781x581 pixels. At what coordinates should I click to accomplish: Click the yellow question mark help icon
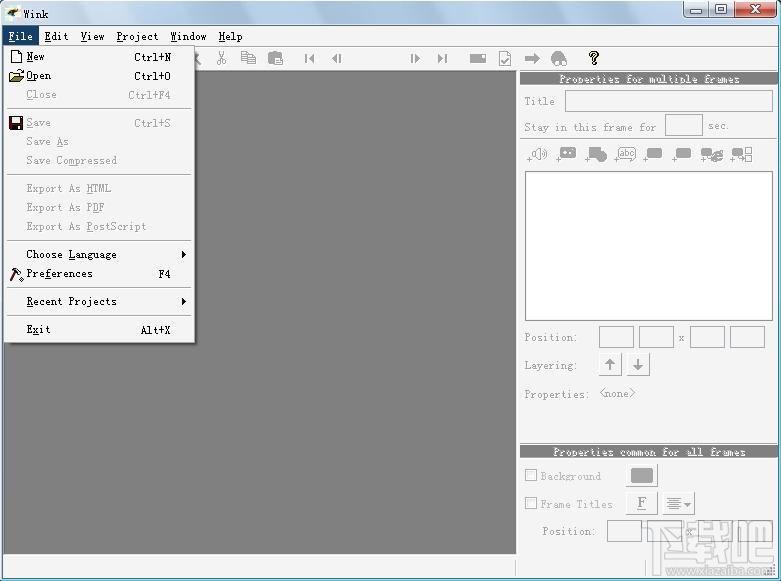pos(593,58)
